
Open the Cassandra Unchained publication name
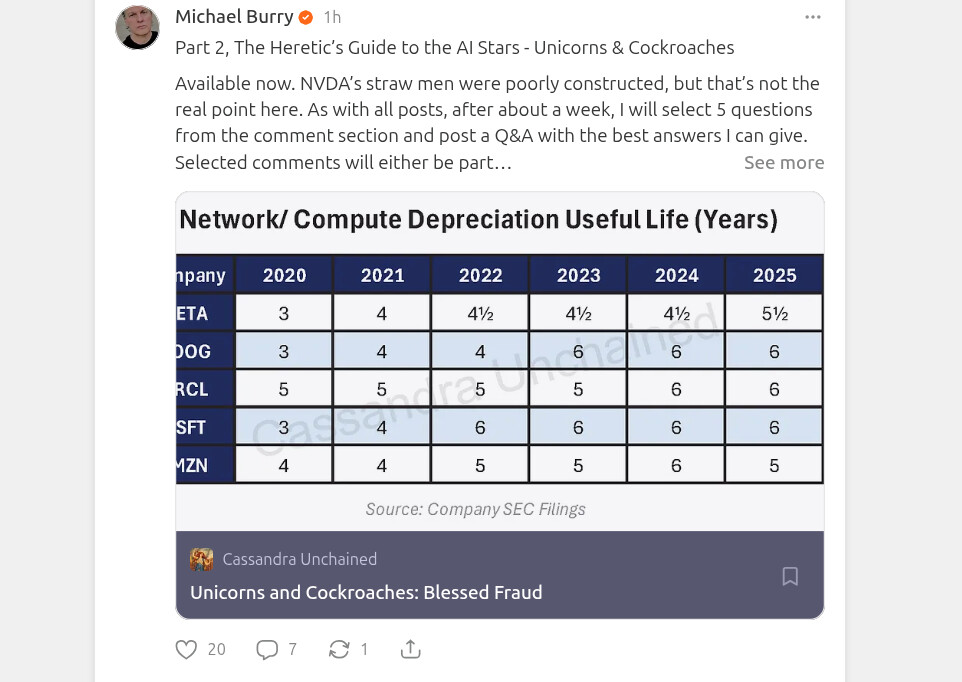coord(299,559)
